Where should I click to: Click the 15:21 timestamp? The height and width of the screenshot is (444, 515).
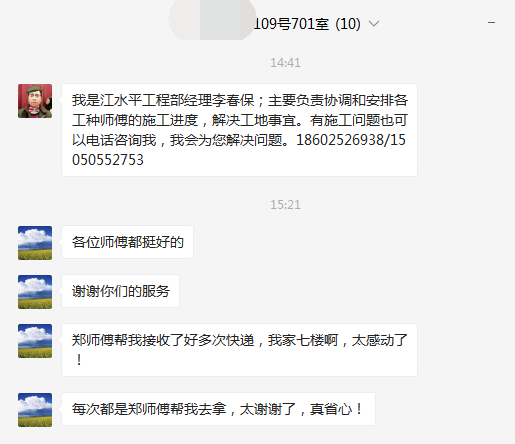pyautogui.click(x=285, y=205)
